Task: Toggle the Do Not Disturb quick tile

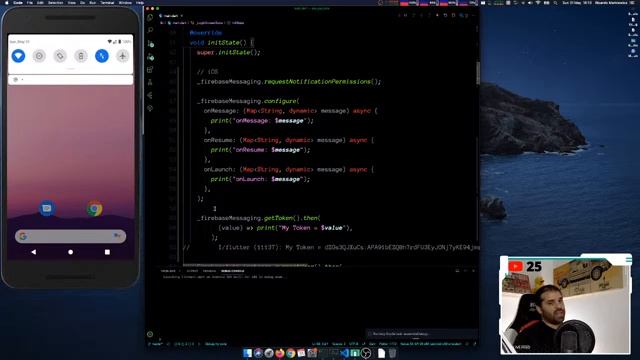Action: (39, 56)
